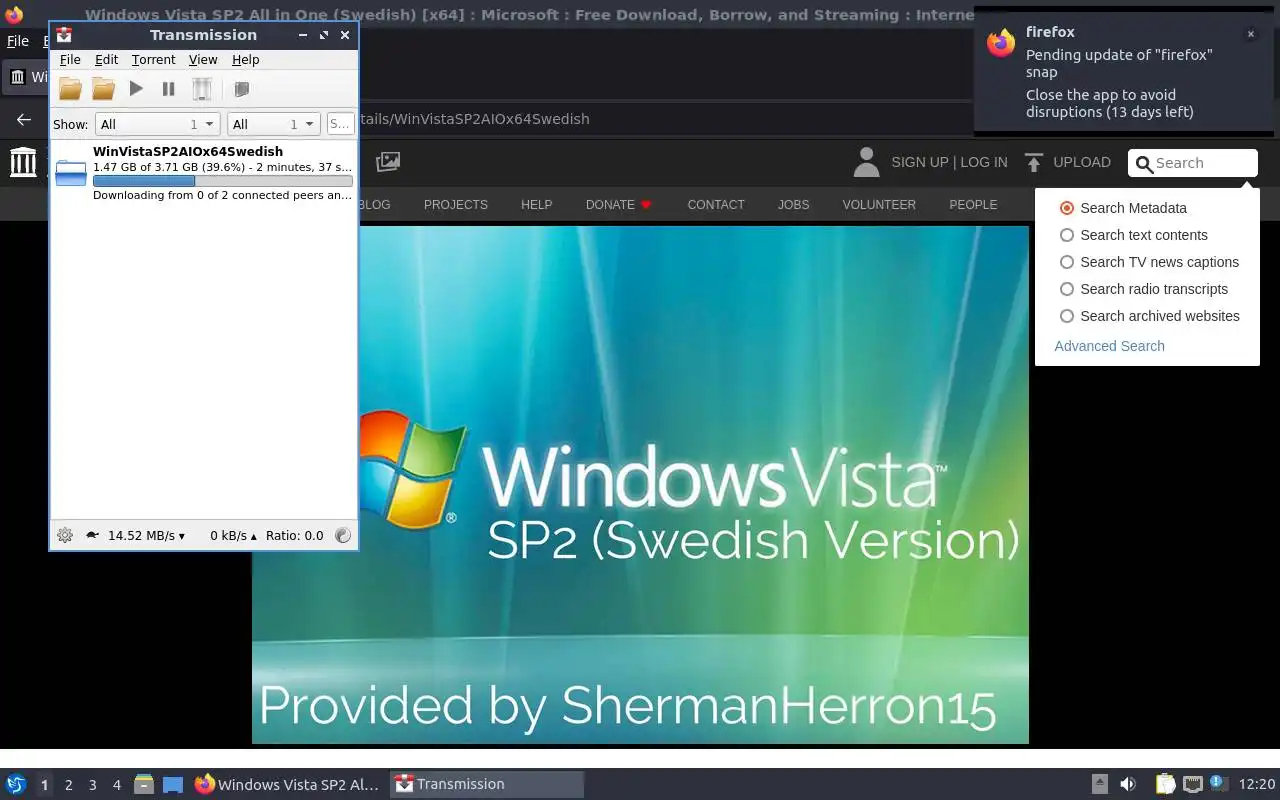Open Advanced Search link
The height and width of the screenshot is (800, 1280).
[1109, 346]
